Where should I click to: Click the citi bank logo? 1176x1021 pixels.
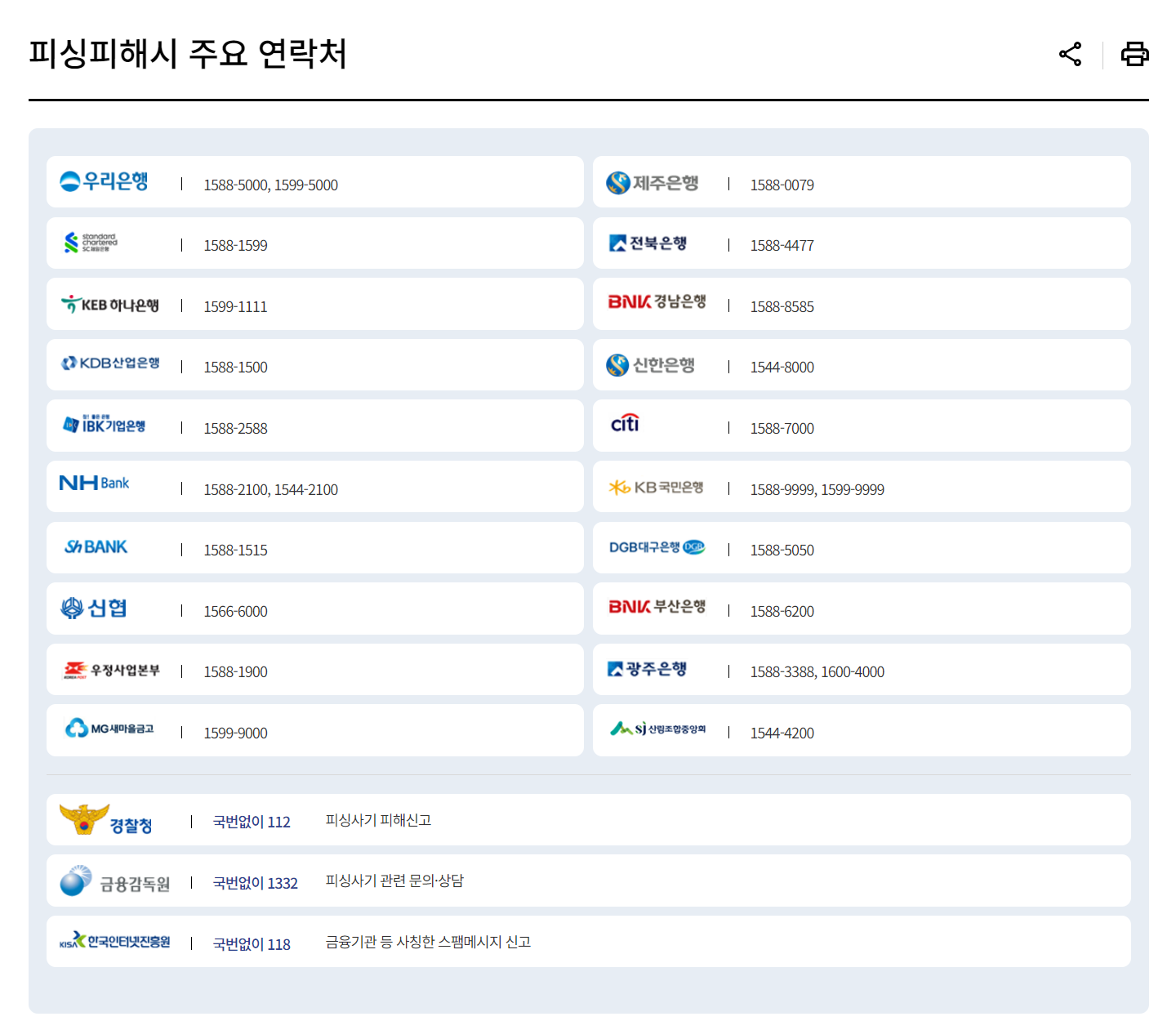tap(626, 424)
